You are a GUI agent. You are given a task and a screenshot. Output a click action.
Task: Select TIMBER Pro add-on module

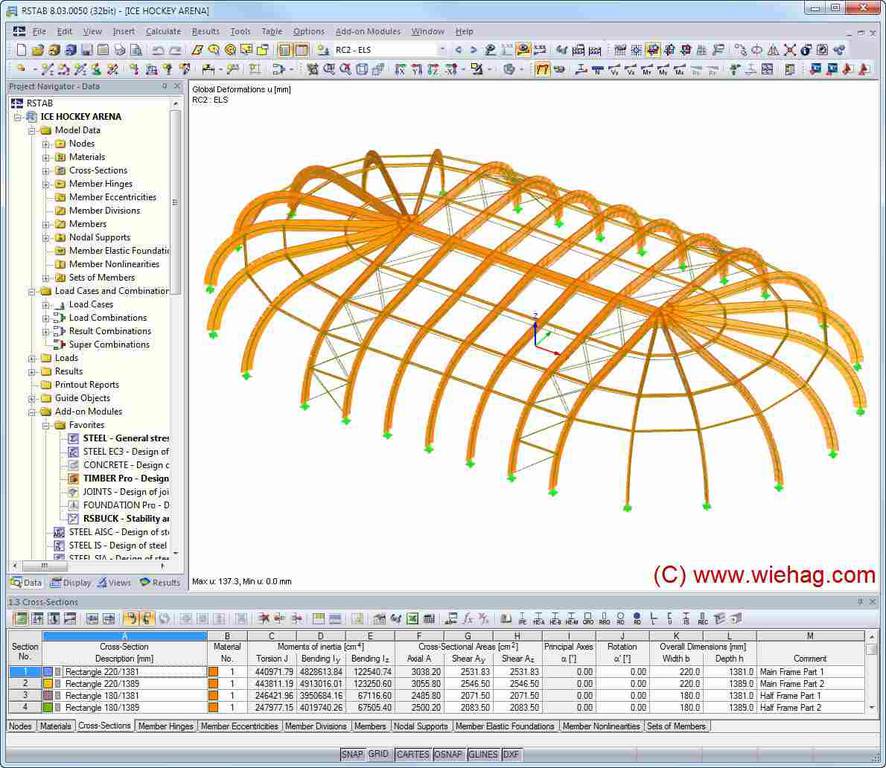click(125, 478)
